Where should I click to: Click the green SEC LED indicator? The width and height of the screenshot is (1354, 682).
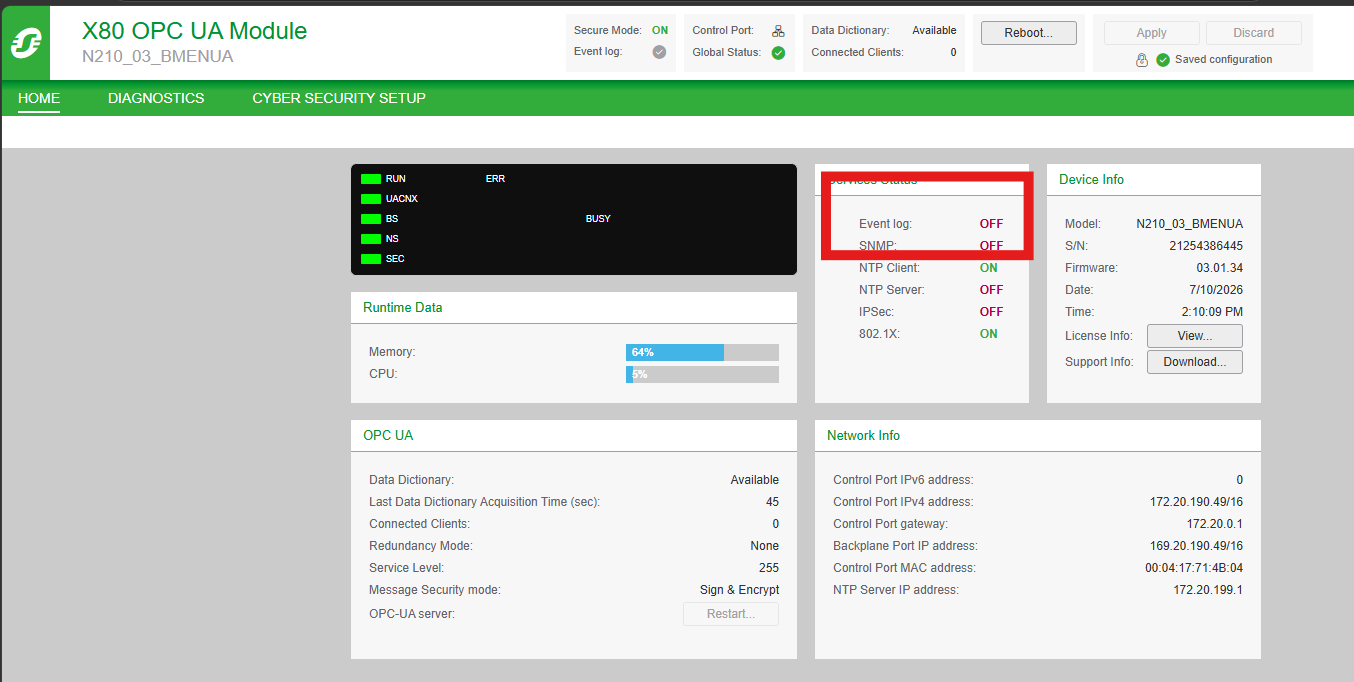coord(371,259)
